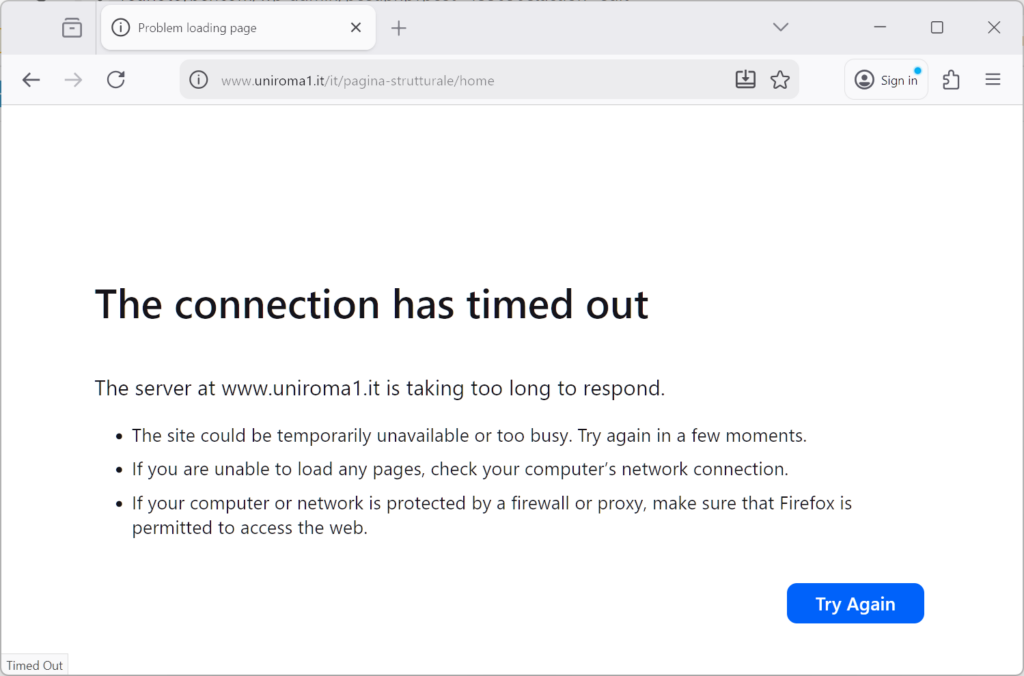Image resolution: width=1024 pixels, height=676 pixels.
Task: Open the Firefox View icon
Action: pyautogui.click(x=72, y=28)
